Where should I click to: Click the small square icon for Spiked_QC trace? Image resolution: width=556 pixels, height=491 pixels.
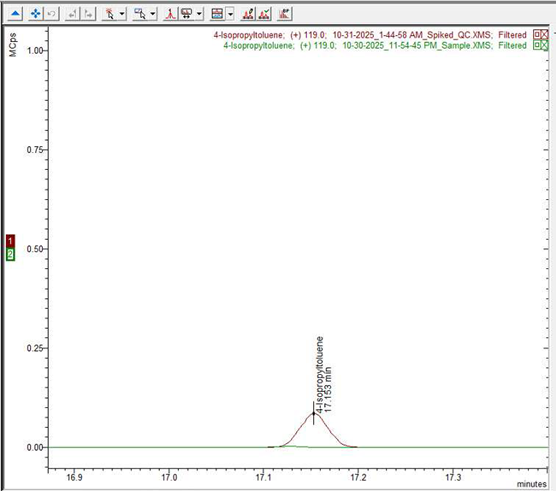point(536,34)
